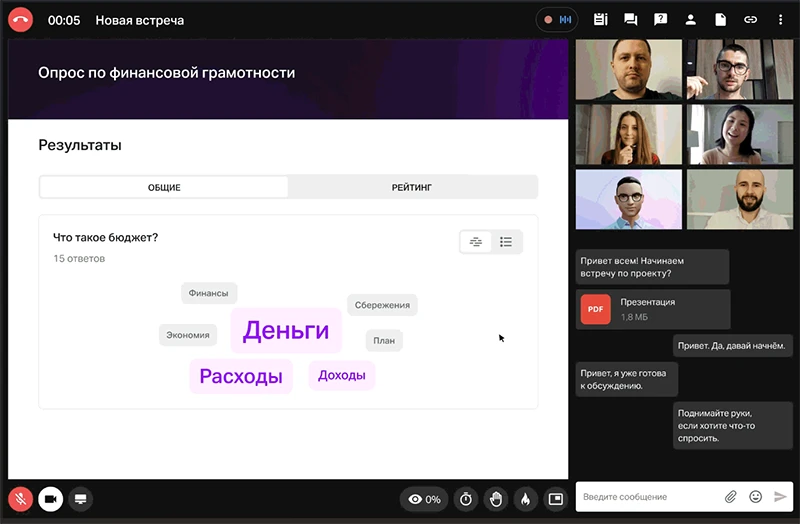Click the Расходы word in the cloud

[241, 376]
